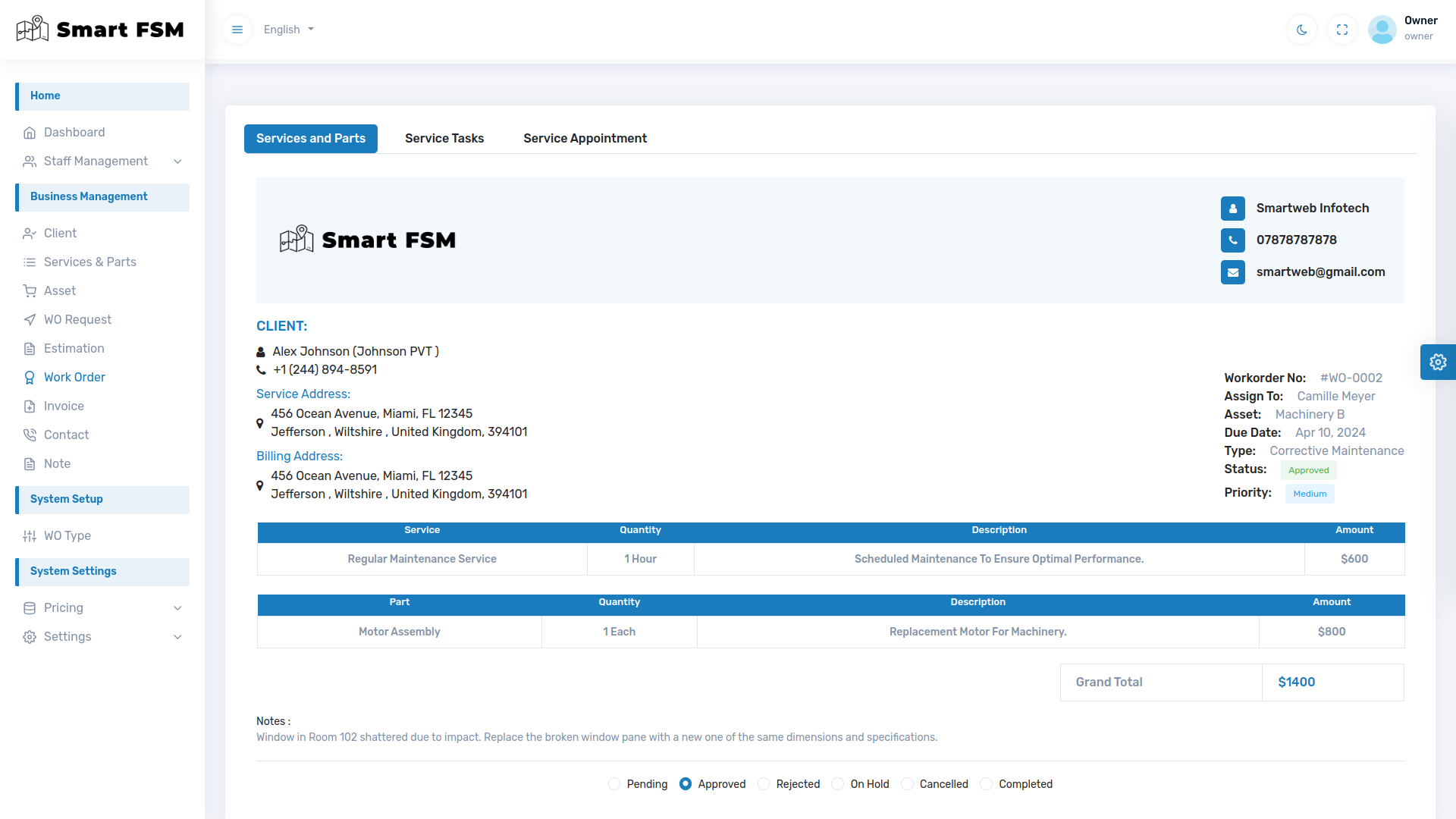Click the Owner profile avatar
Viewport: 1456px width, 819px height.
click(1382, 30)
